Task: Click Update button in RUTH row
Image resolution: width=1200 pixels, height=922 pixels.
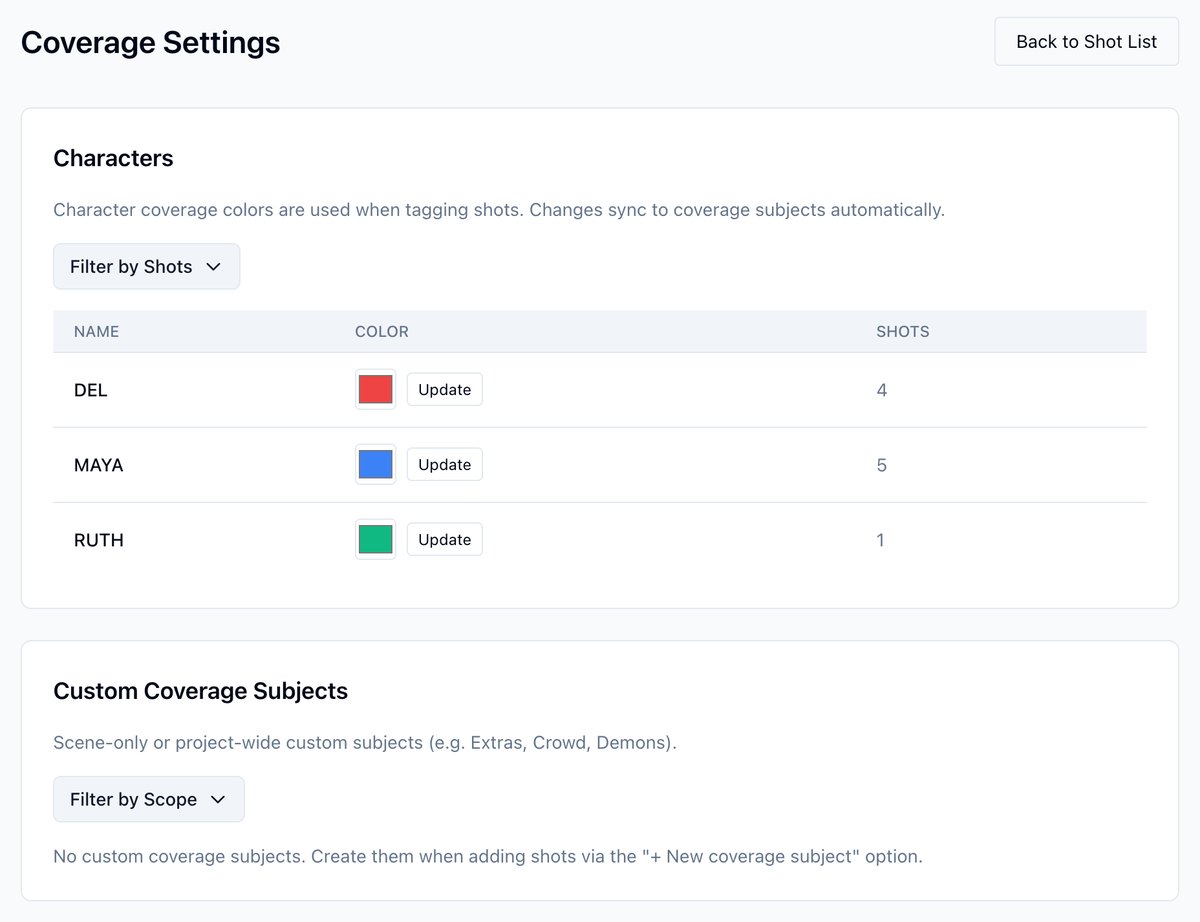Action: pos(444,539)
